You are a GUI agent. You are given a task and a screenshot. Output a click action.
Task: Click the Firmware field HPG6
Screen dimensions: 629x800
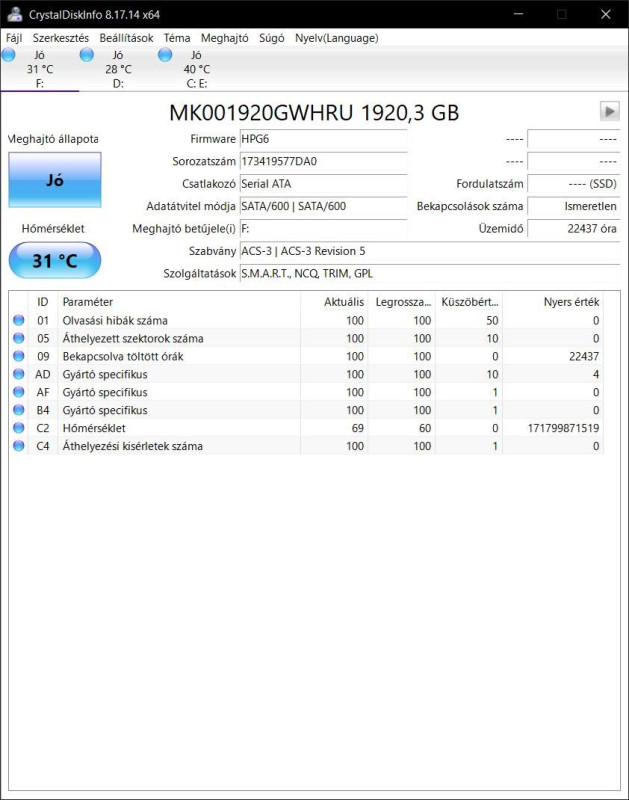tap(323, 139)
